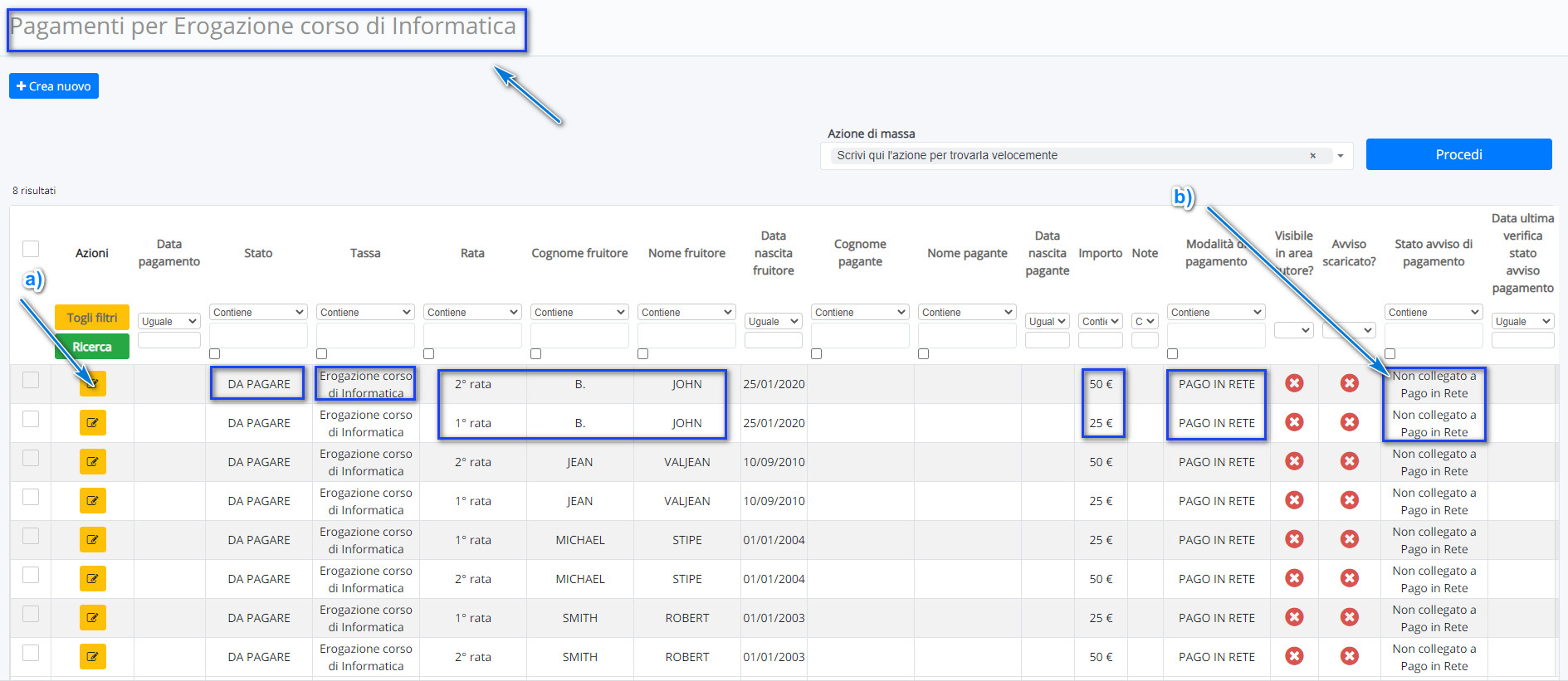Click visibility red X for Smith 2° rata row
Viewport: 1568px width, 681px height.
click(x=1294, y=656)
